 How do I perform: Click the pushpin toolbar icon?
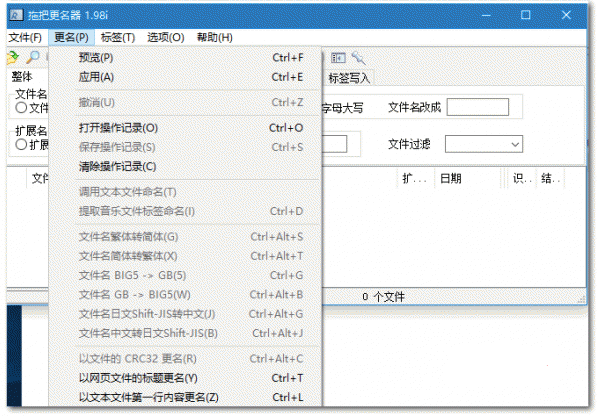pyautogui.click(x=359, y=58)
